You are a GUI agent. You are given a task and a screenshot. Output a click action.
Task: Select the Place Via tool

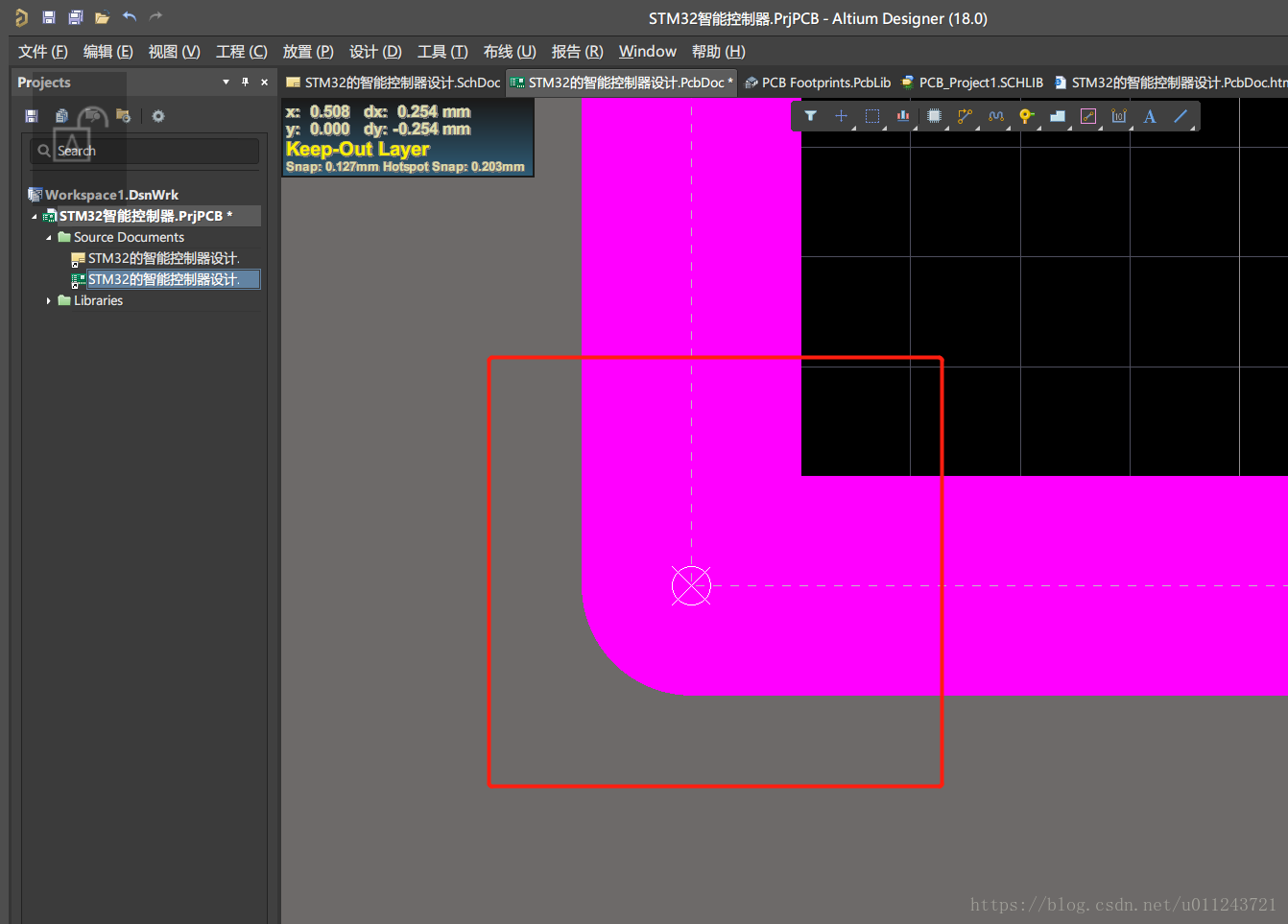click(x=1026, y=116)
